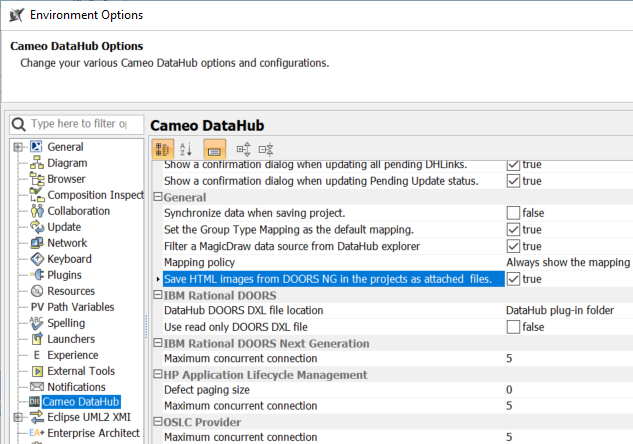Screen dimensions: 633x444
Task: Click the Environment Options window icon
Action: coord(15,15)
